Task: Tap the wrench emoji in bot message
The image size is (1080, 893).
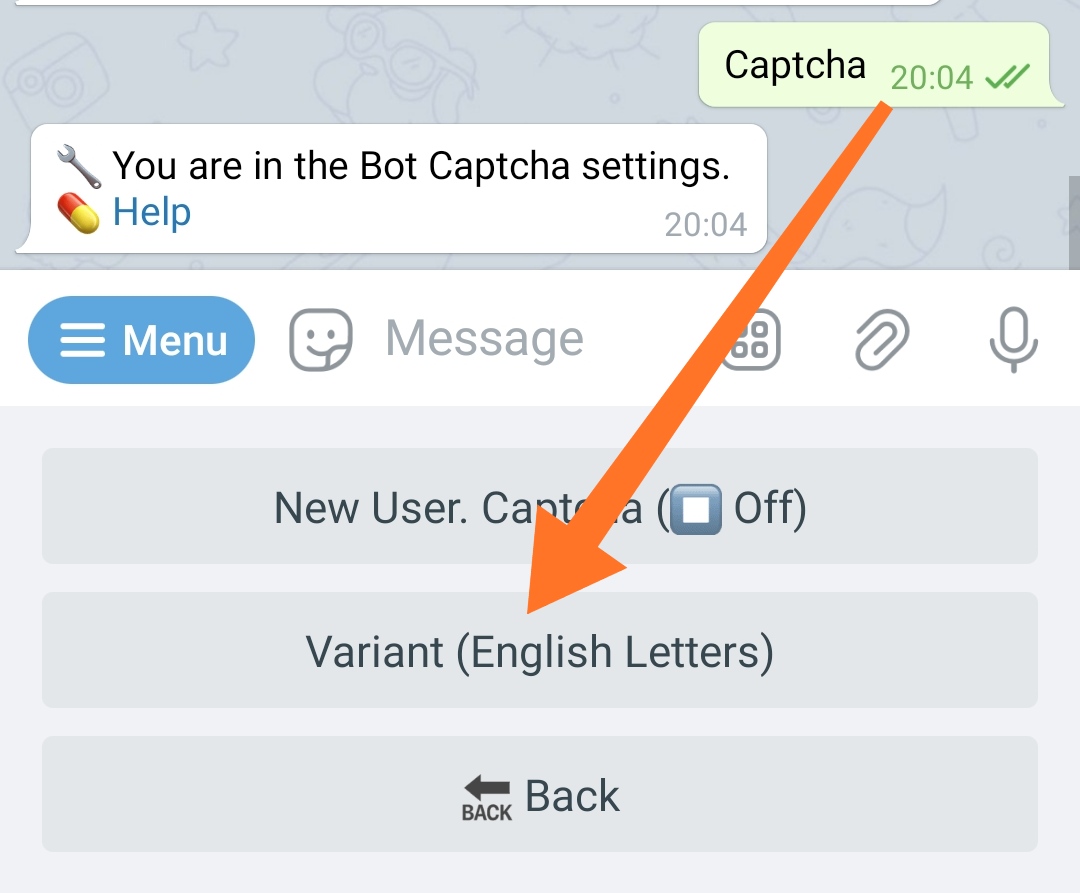Action: click(78, 167)
